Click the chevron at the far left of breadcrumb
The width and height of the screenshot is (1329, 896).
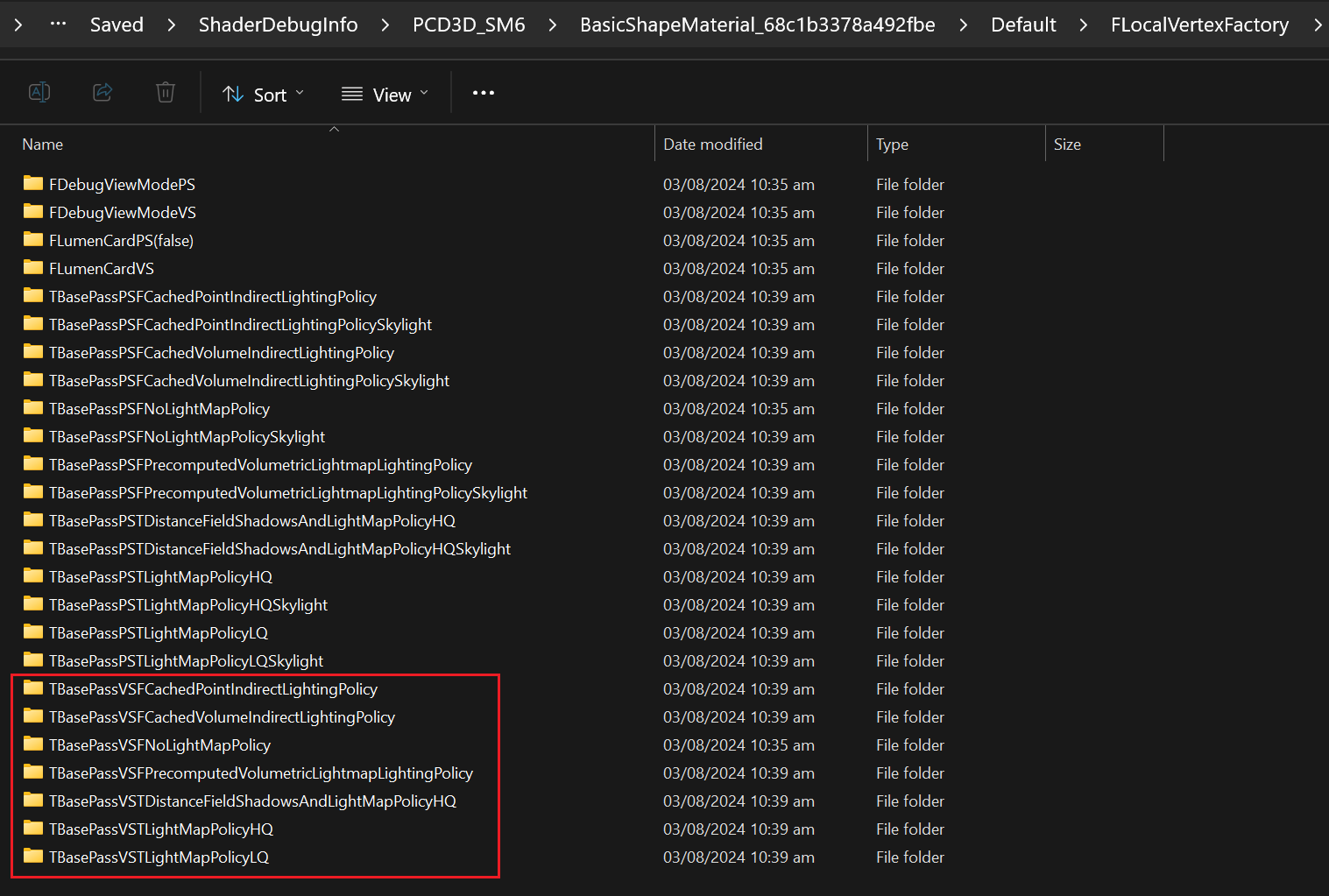pyautogui.click(x=17, y=24)
